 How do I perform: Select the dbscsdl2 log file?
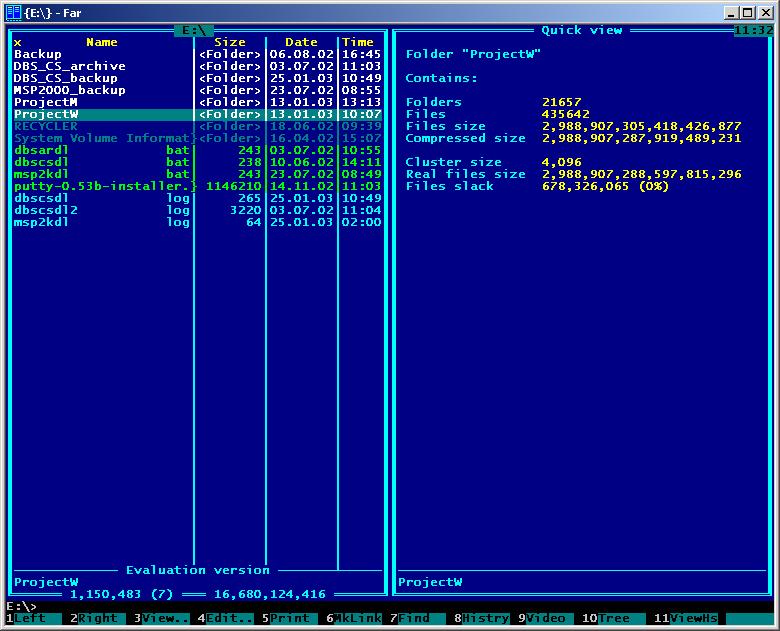click(x=197, y=210)
